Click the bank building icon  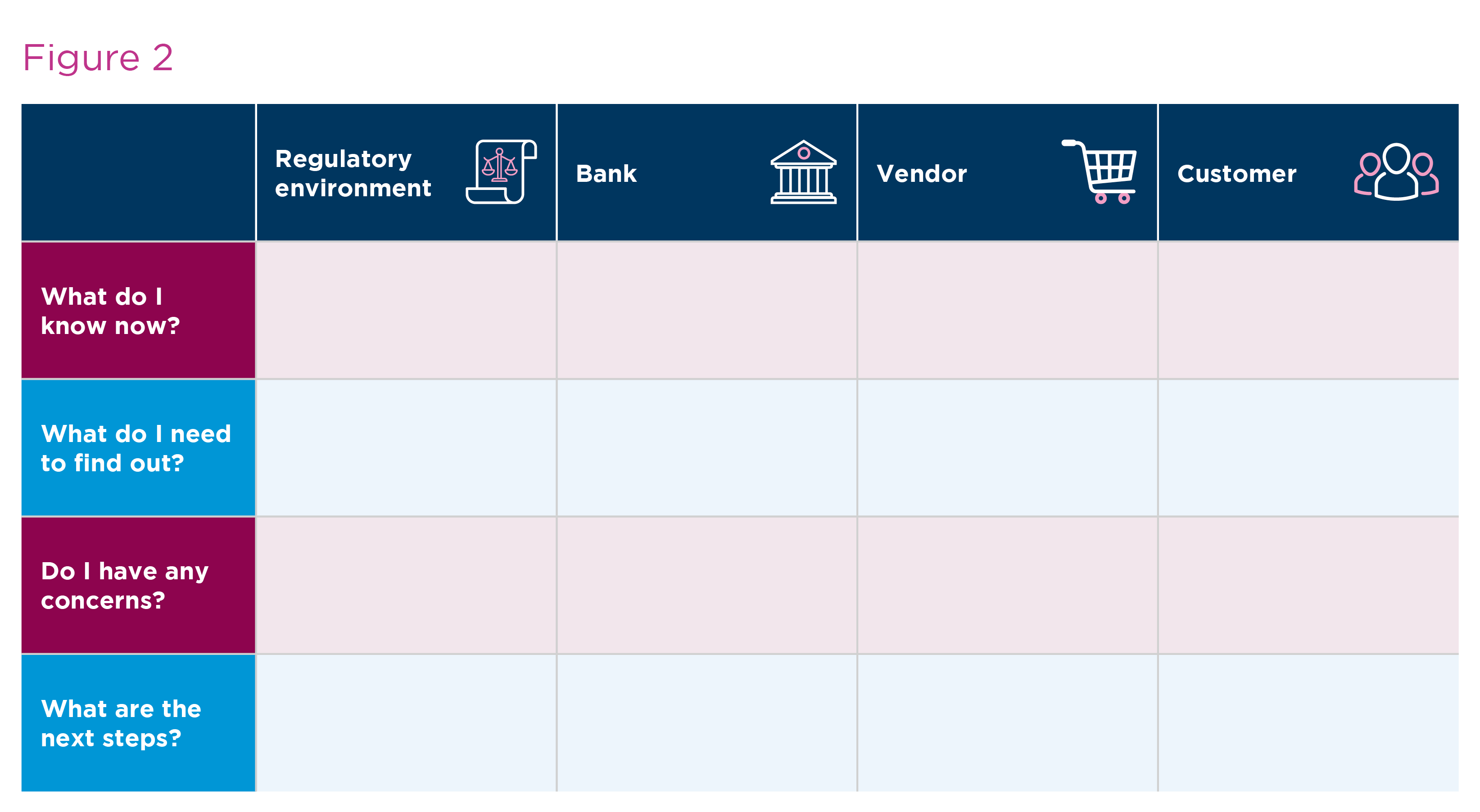point(803,171)
